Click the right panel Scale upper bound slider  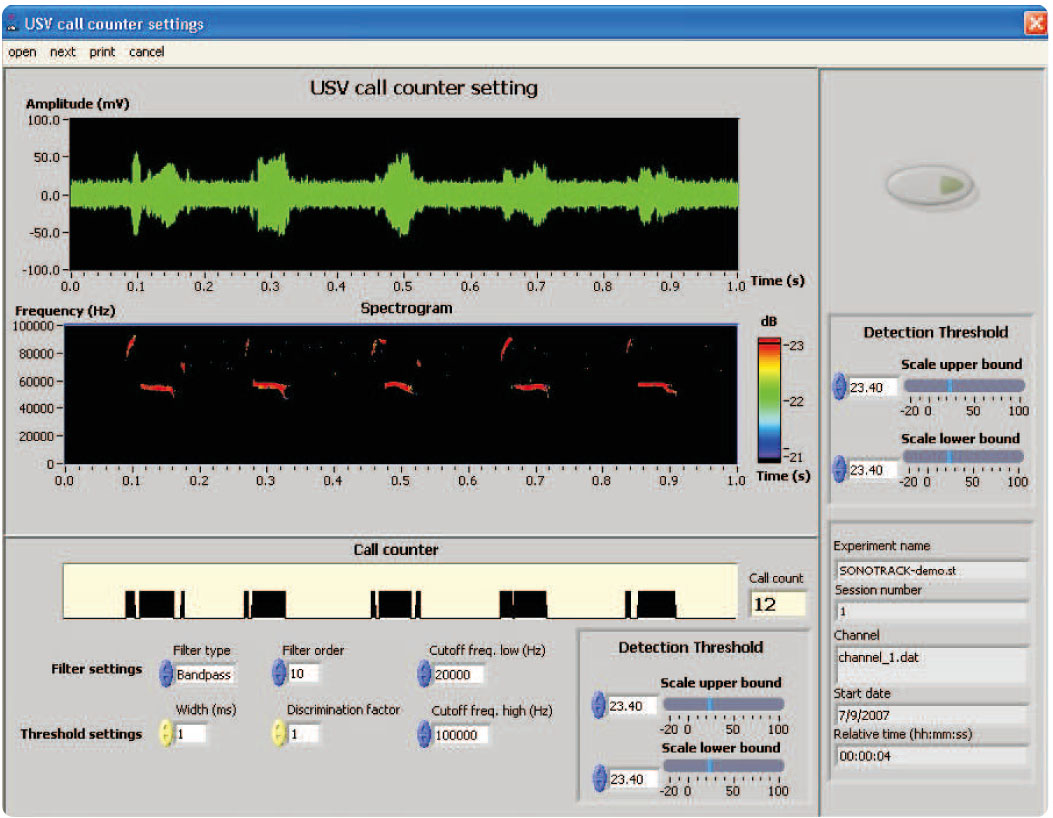click(x=964, y=385)
